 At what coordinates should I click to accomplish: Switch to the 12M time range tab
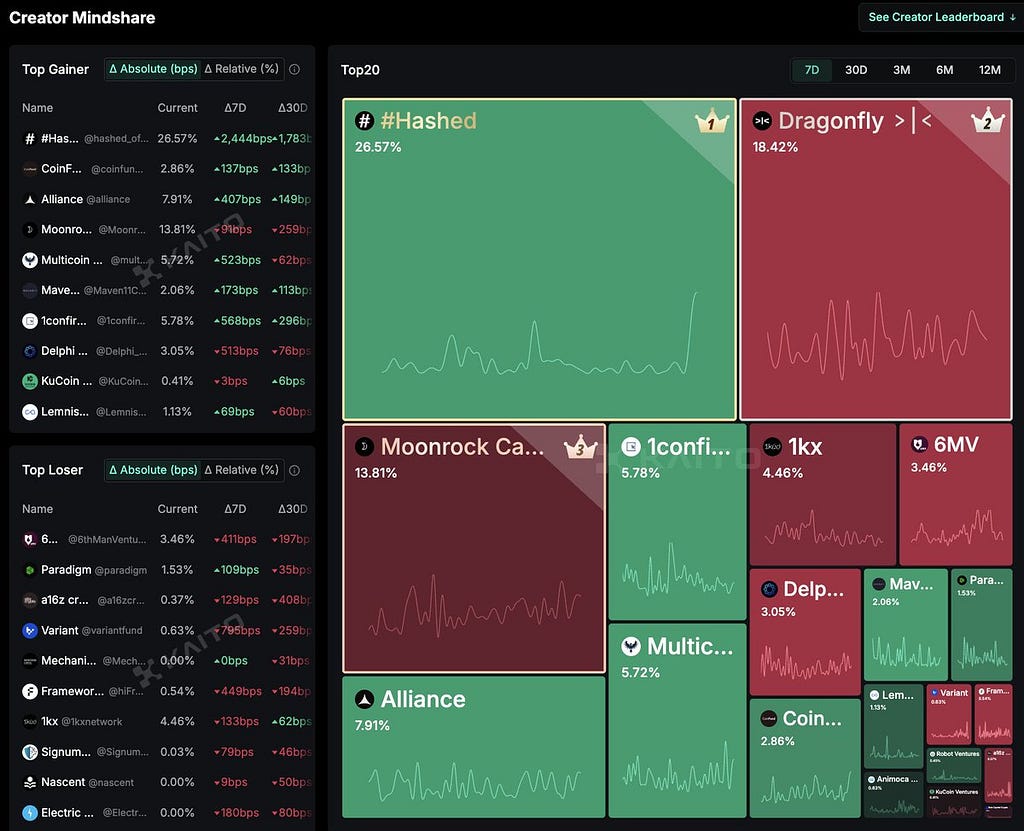tap(989, 70)
